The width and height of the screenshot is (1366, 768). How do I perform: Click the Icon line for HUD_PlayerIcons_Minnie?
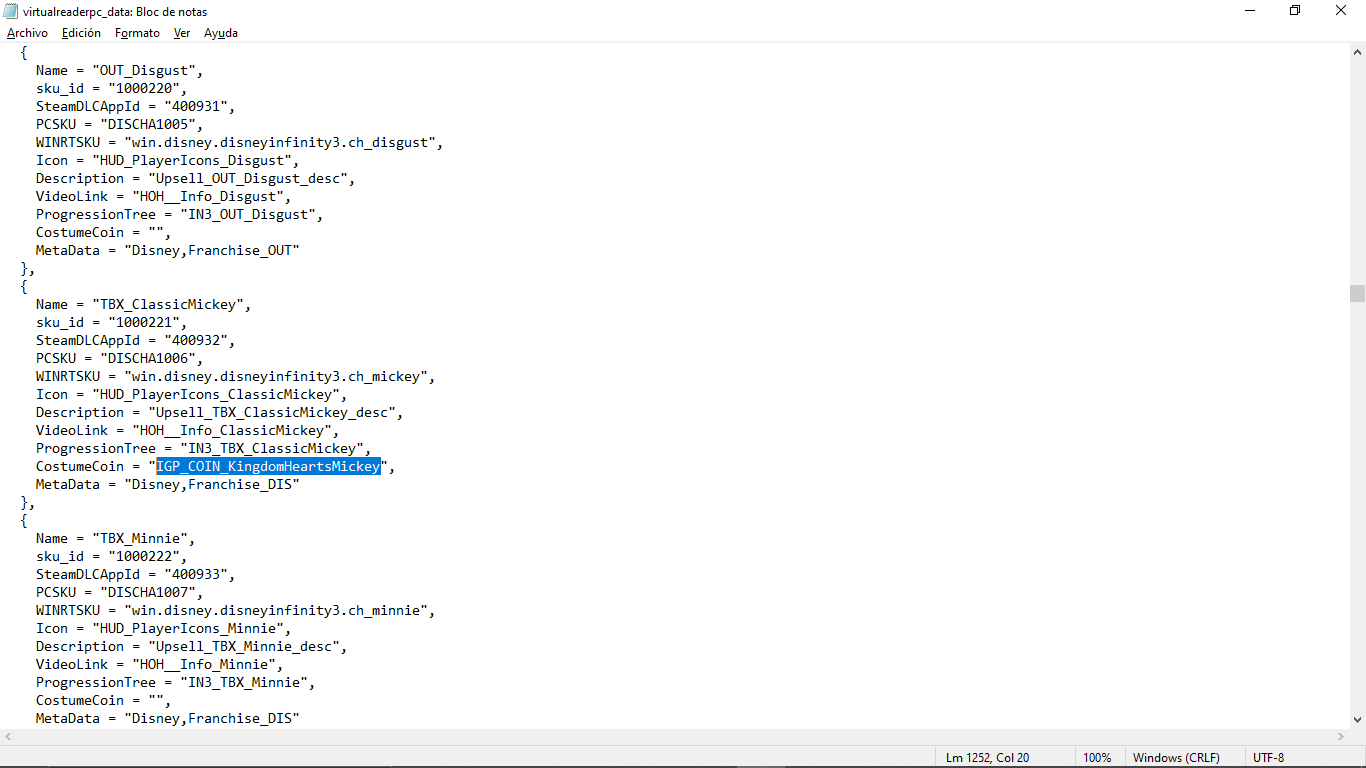click(164, 629)
